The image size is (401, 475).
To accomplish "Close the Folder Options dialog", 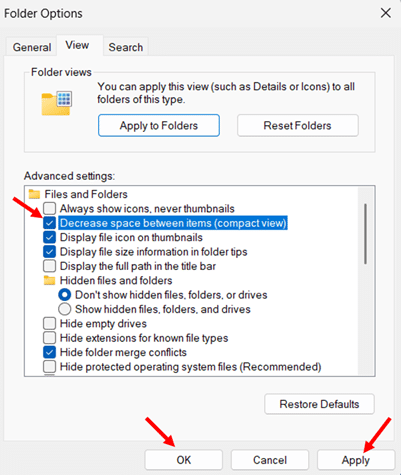I will point(386,13).
